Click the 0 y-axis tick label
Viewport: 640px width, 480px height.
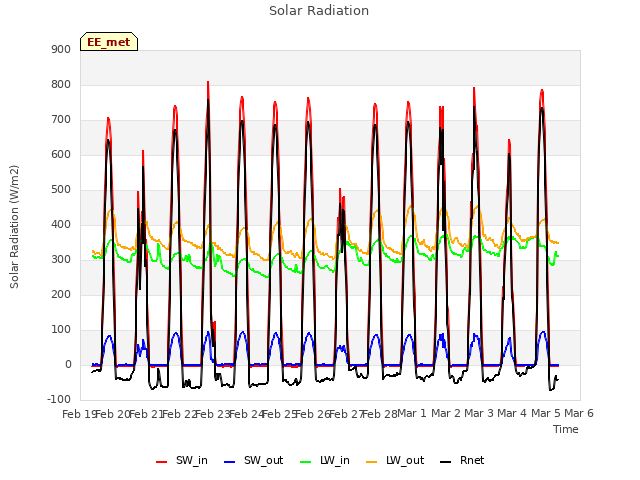(x=68, y=365)
